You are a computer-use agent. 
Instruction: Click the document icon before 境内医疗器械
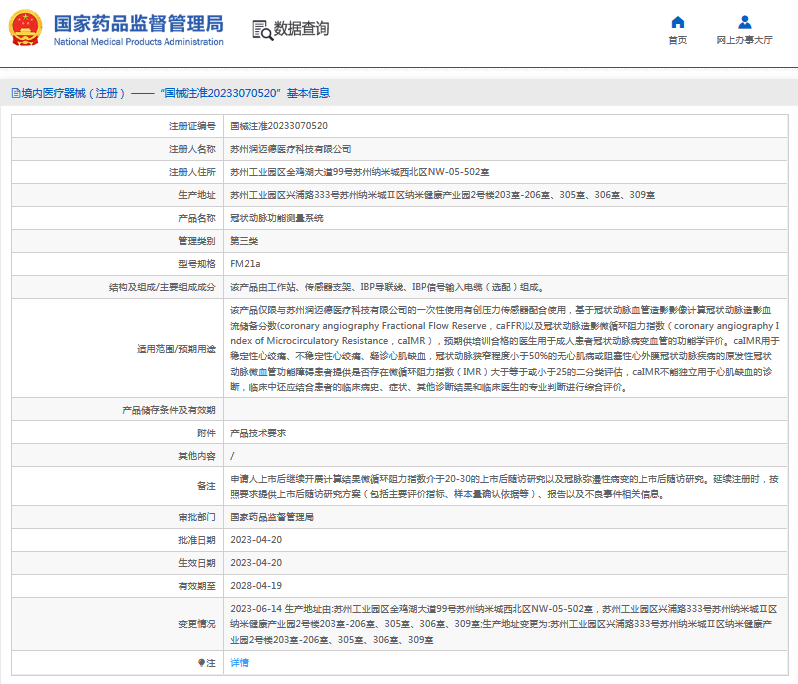tap(16, 93)
